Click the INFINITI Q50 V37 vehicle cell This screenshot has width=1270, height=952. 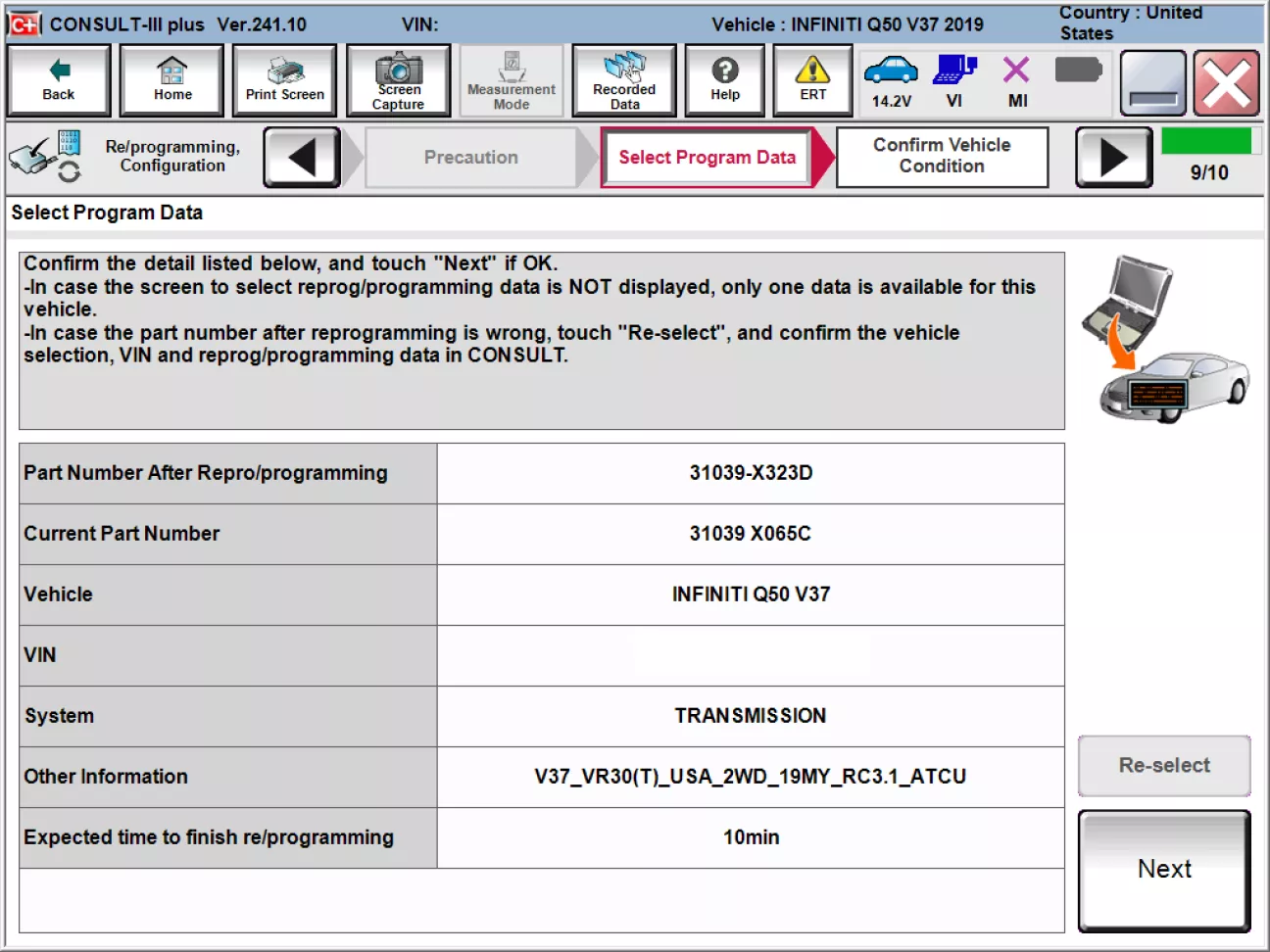[x=751, y=595]
